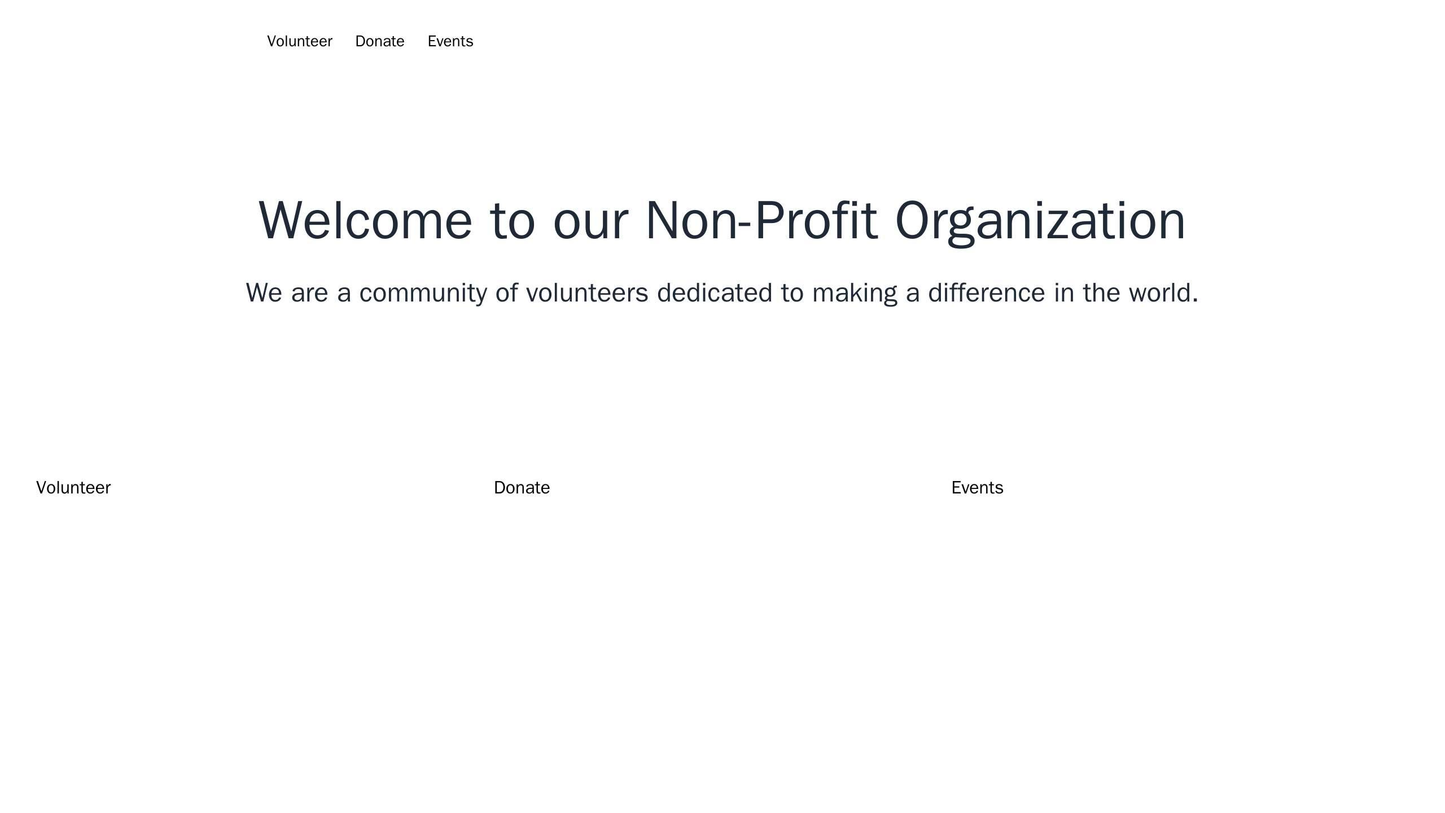Open the Donate section in the footer
Screen dimensions: 1445x813
point(521,487)
